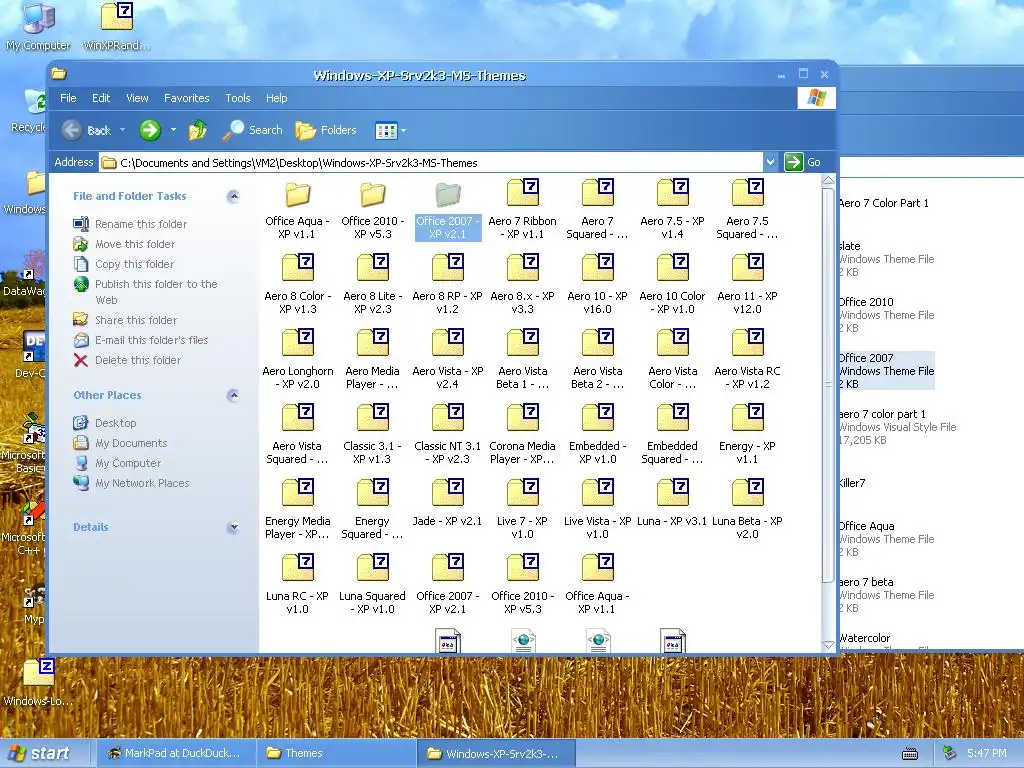Select the Aero 8 RP - XP v1.2 archive

447,284
